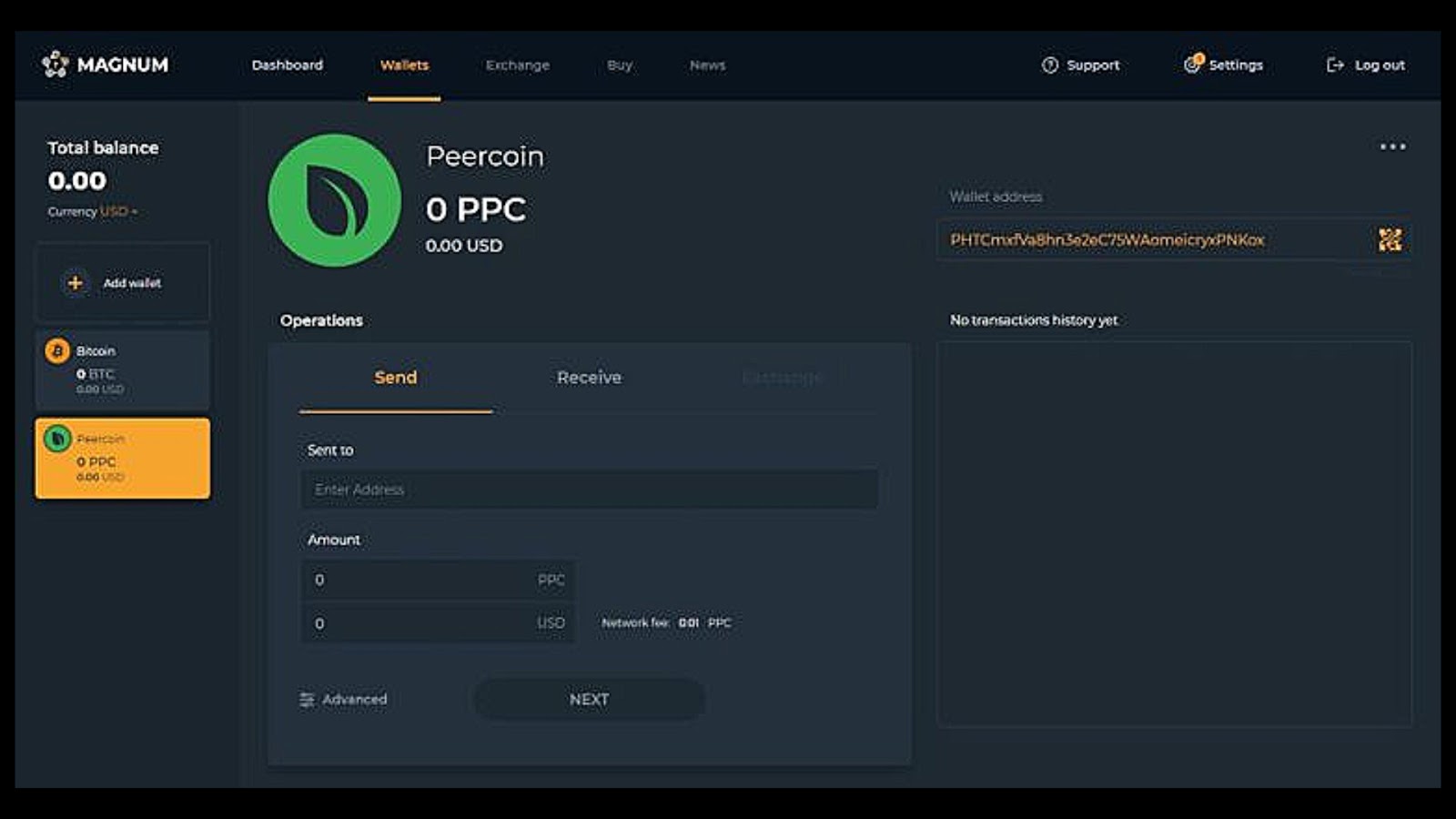Click the '0 BTC' balance text
The height and width of the screenshot is (819, 1456).
click(x=96, y=374)
